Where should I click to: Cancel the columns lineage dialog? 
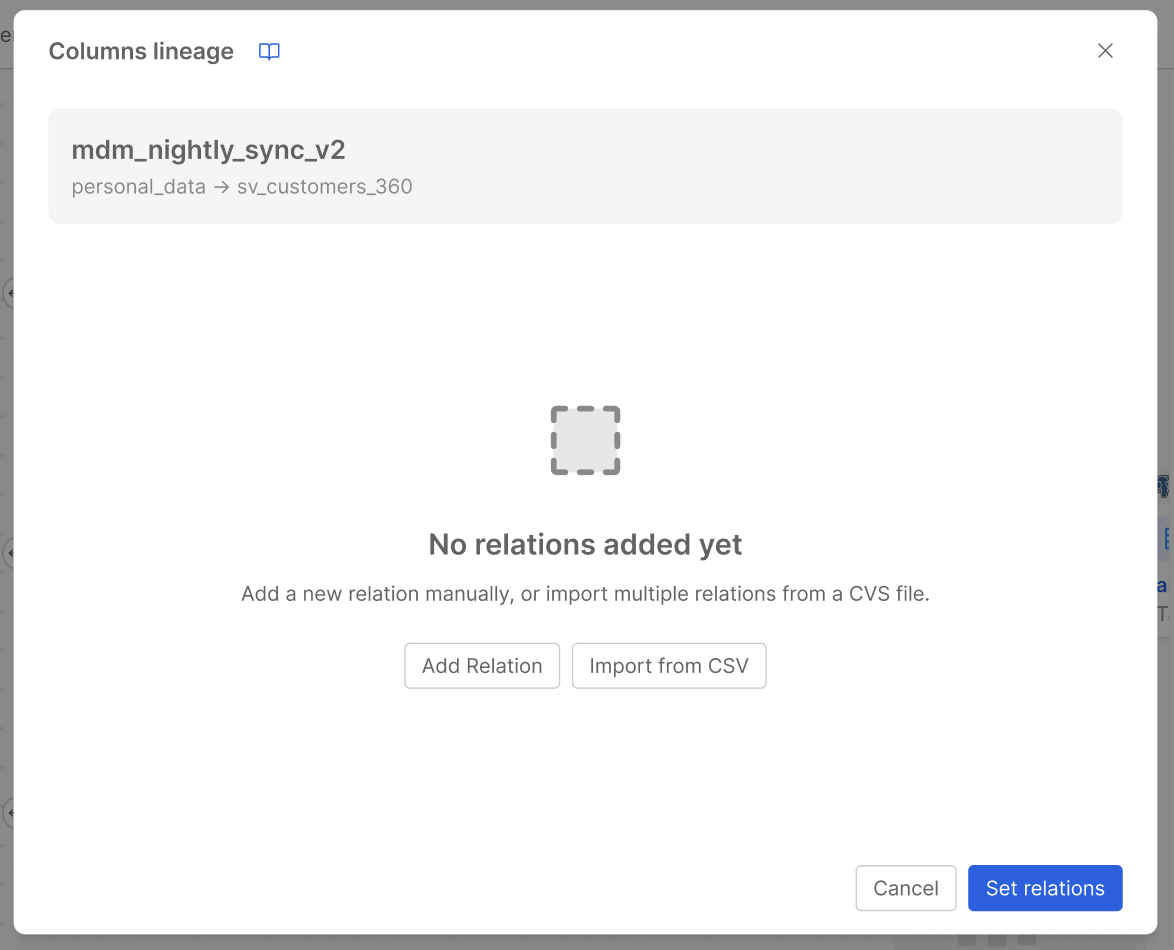905,888
